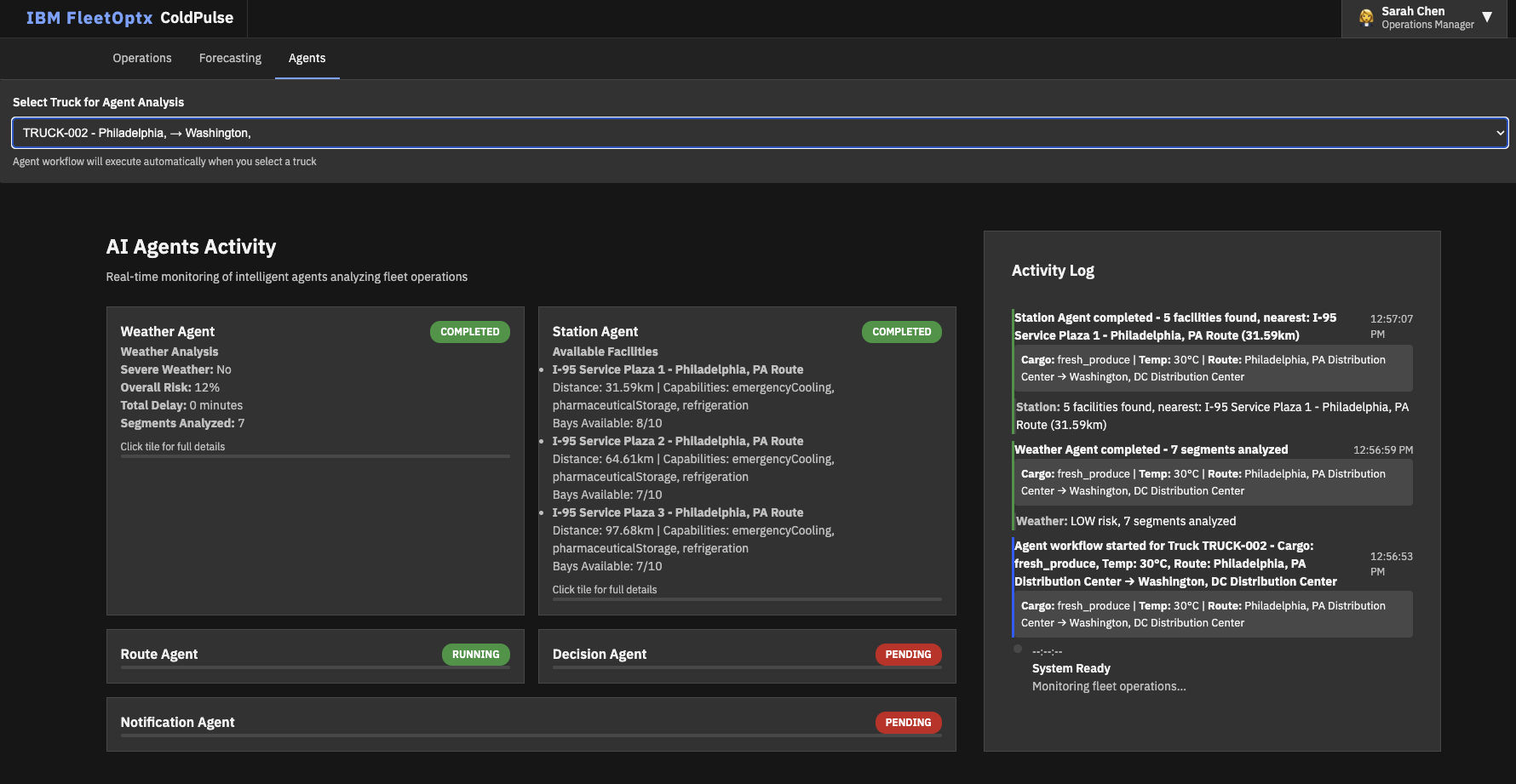Switch to the Operations tab
This screenshot has height=784, width=1516.
(x=142, y=58)
